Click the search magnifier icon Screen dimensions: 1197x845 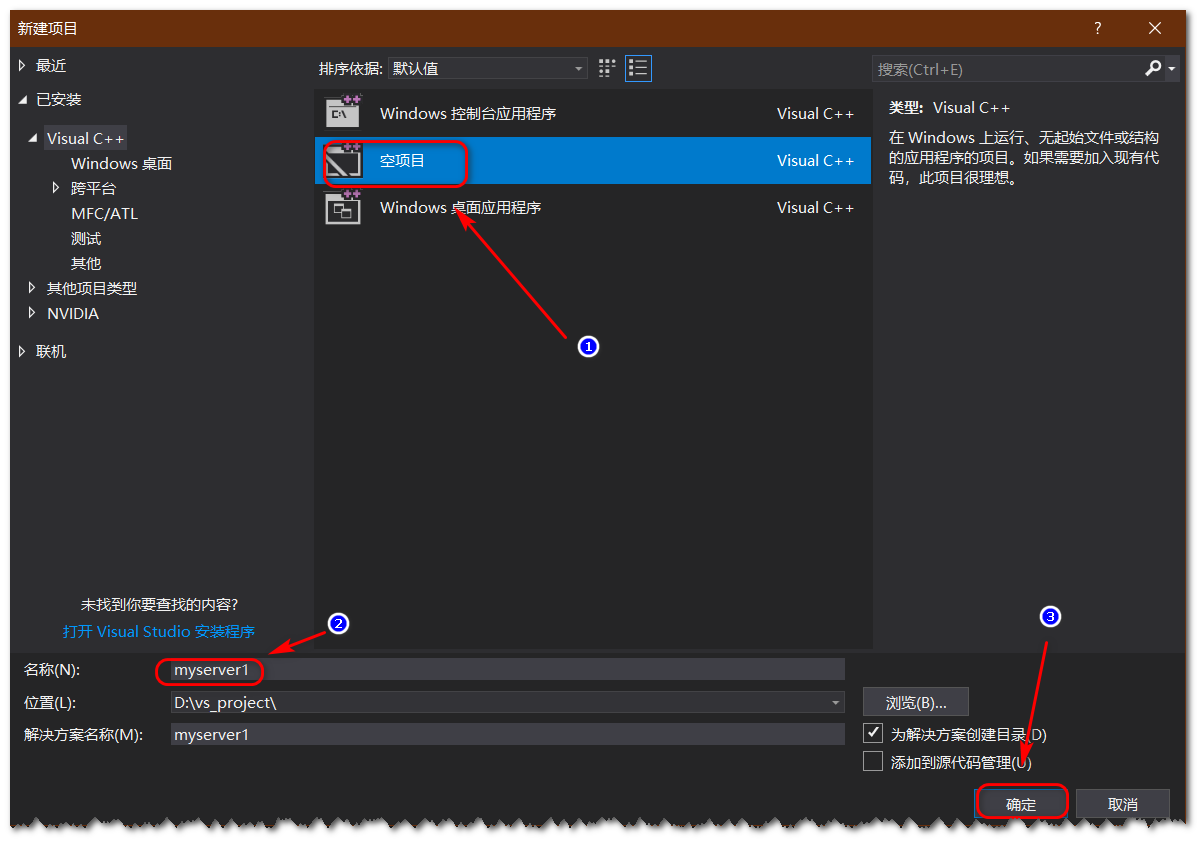(1153, 69)
